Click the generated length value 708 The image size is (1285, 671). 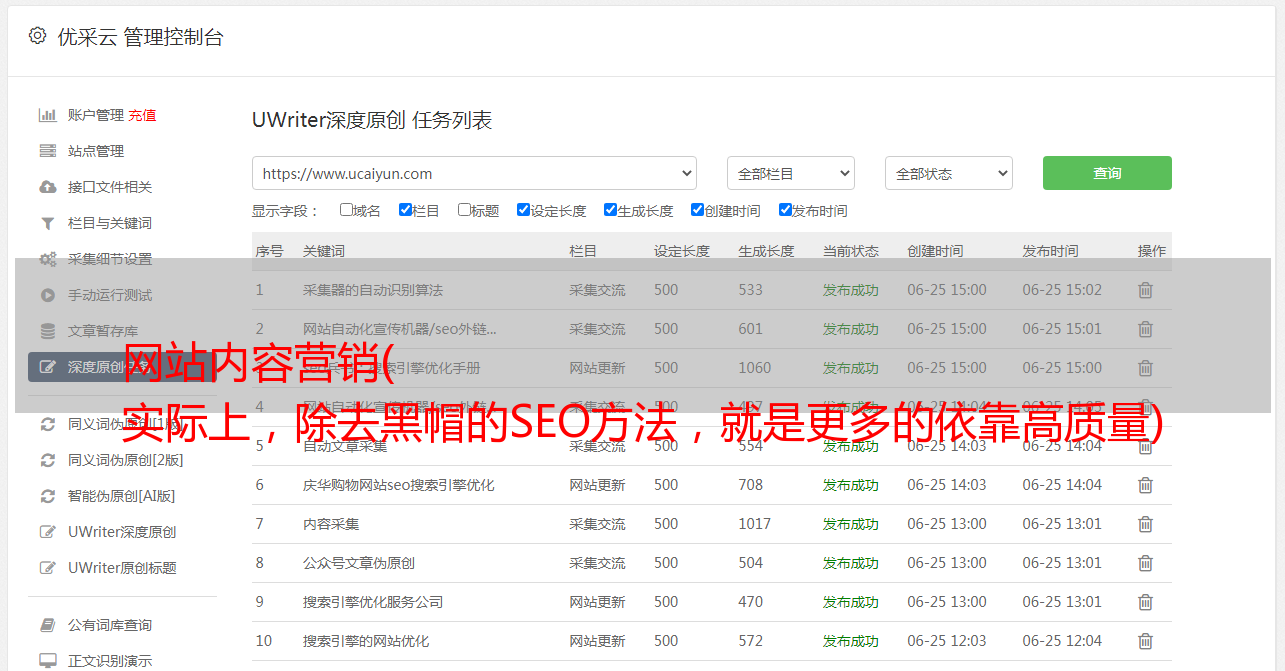(751, 485)
